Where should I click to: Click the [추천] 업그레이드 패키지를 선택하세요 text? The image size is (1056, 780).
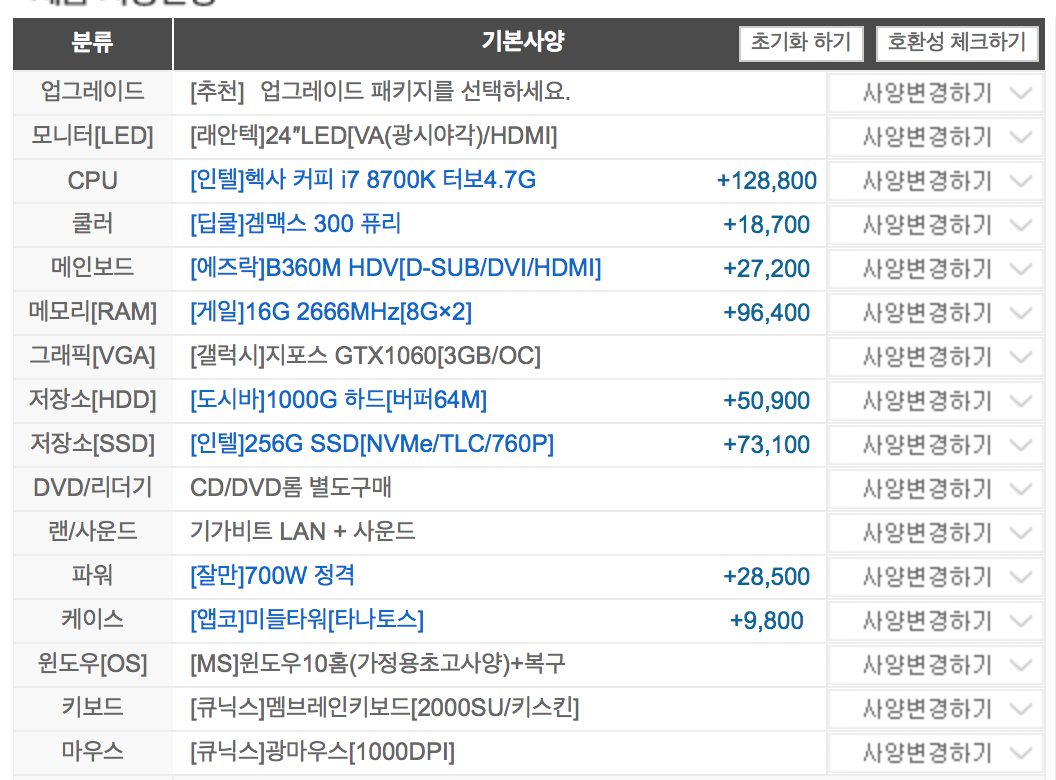380,92
